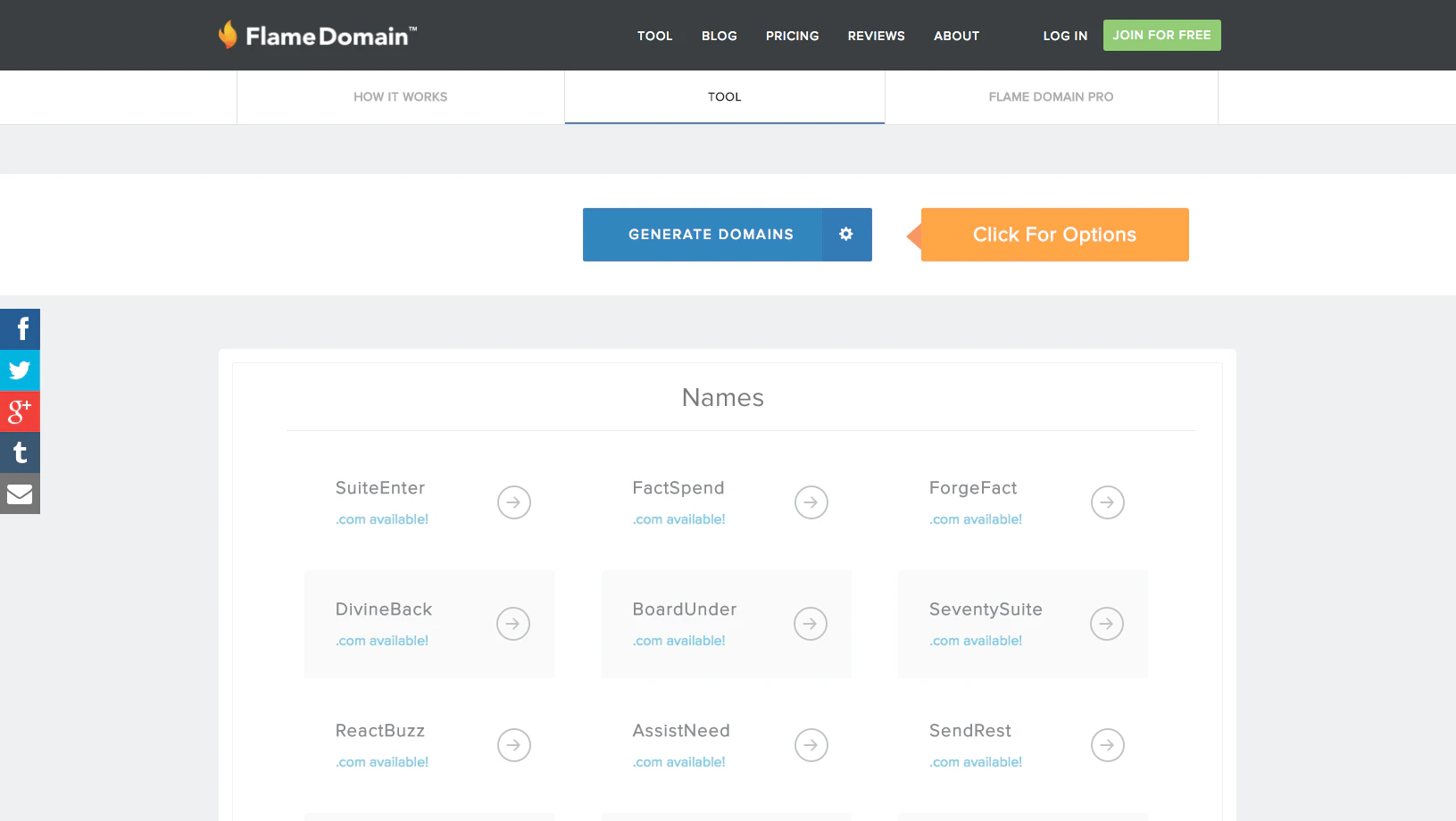Open the arrow next to FactSpend
This screenshot has width=1456, height=821.
[x=811, y=502]
